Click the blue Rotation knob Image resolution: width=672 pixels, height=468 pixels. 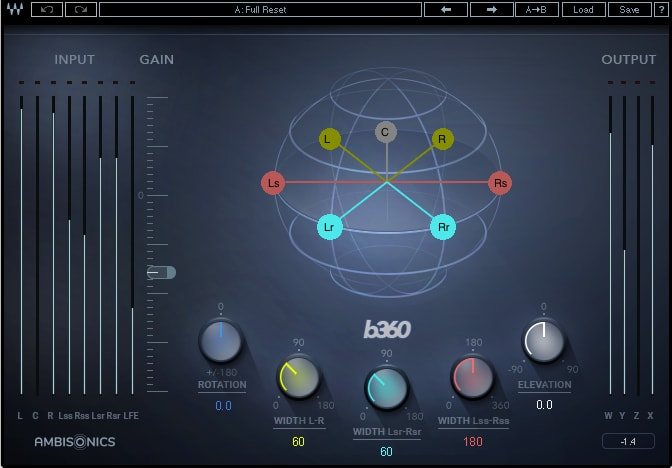[x=220, y=342]
